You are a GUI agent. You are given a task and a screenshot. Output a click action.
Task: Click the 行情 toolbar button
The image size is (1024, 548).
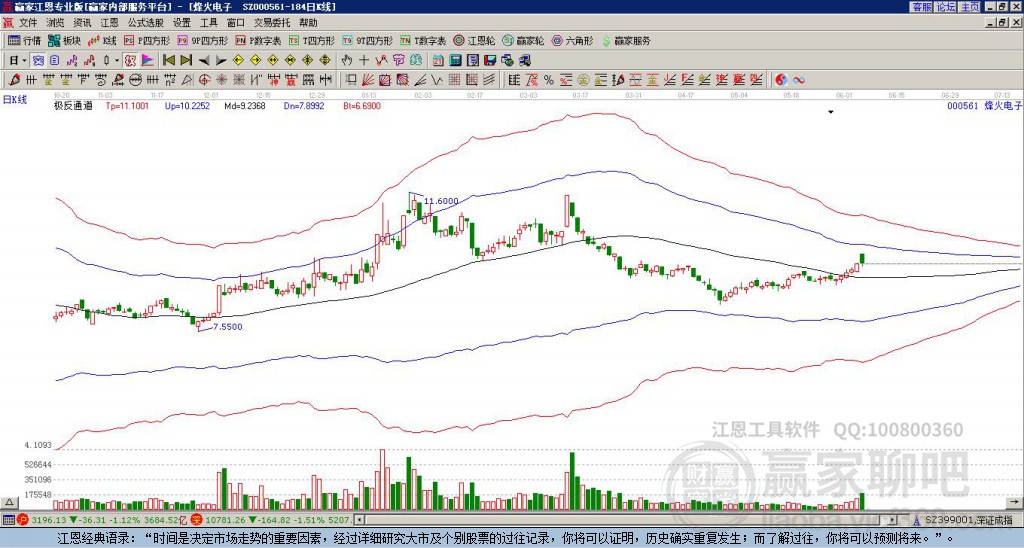(24, 40)
